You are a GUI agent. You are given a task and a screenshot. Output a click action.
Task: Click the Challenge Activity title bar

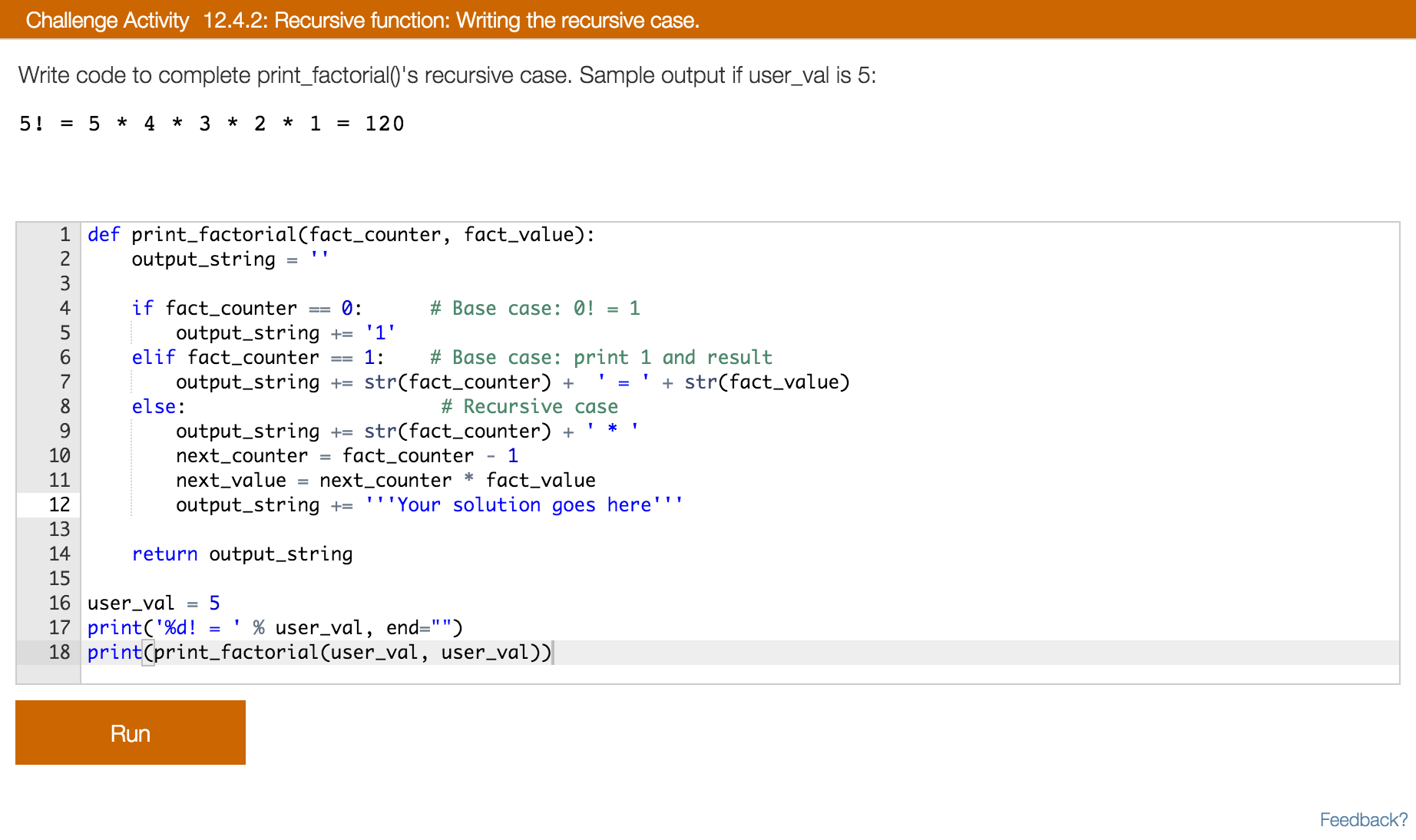click(361, 20)
